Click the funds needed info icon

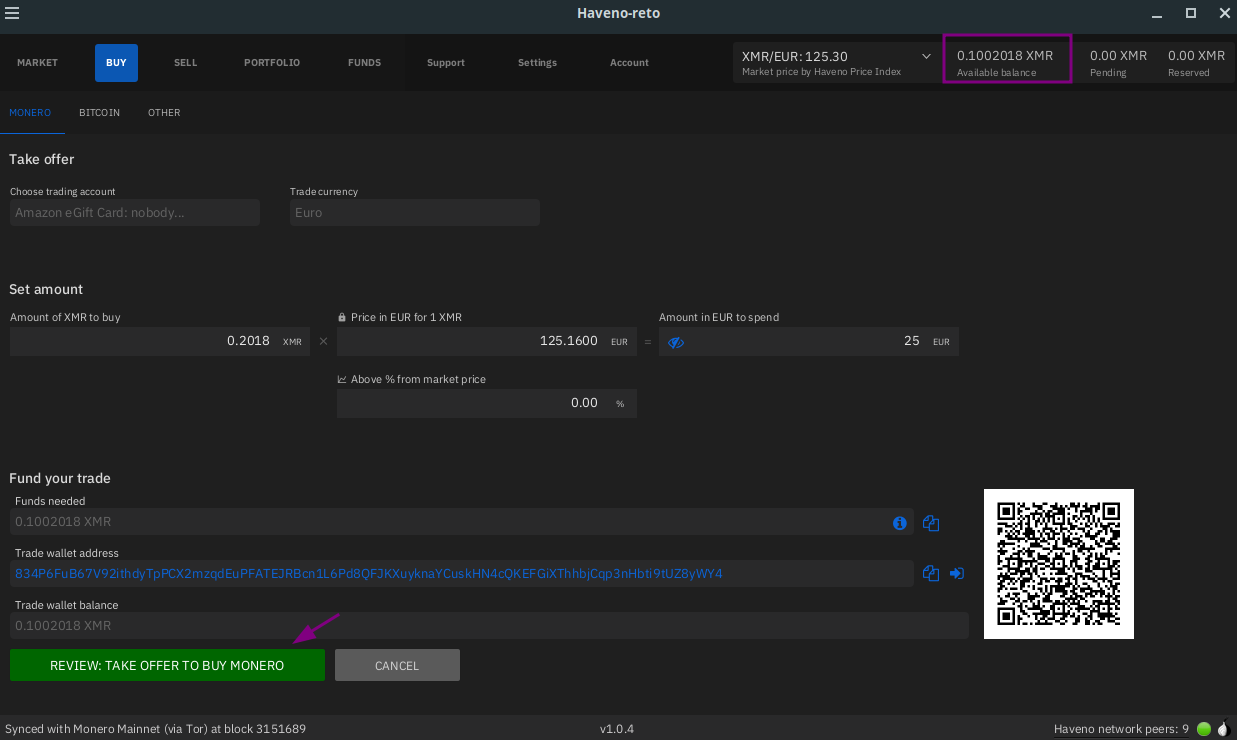(x=899, y=522)
